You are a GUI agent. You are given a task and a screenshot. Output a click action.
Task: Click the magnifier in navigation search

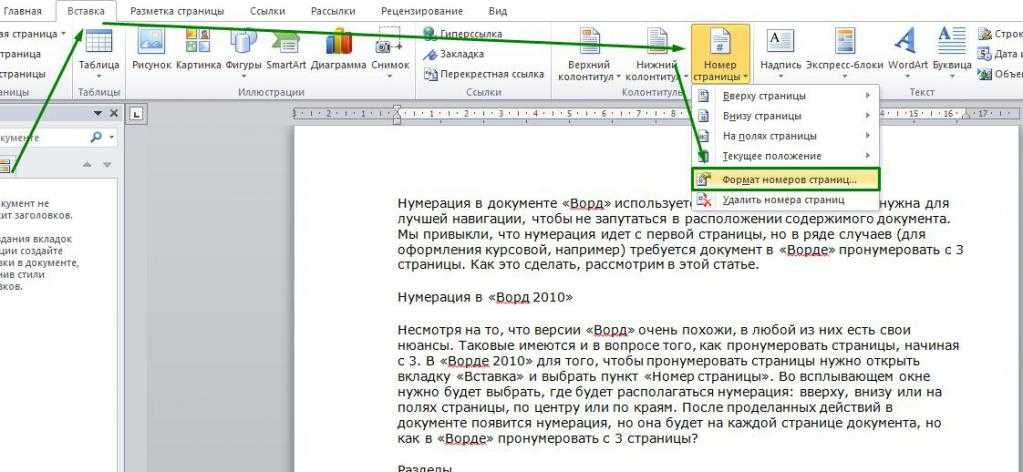point(96,138)
